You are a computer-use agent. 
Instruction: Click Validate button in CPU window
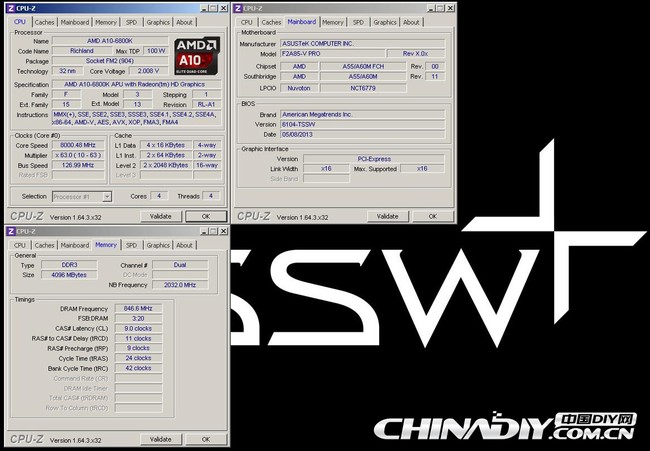(161, 216)
